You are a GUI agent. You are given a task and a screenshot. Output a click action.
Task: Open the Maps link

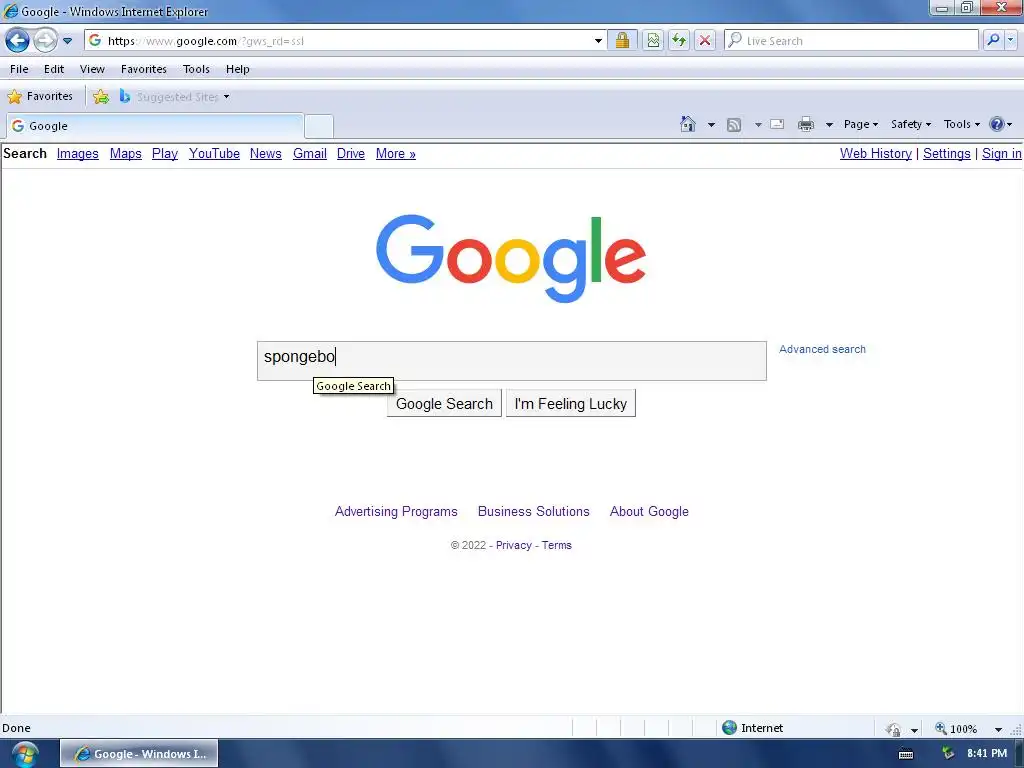coord(125,153)
